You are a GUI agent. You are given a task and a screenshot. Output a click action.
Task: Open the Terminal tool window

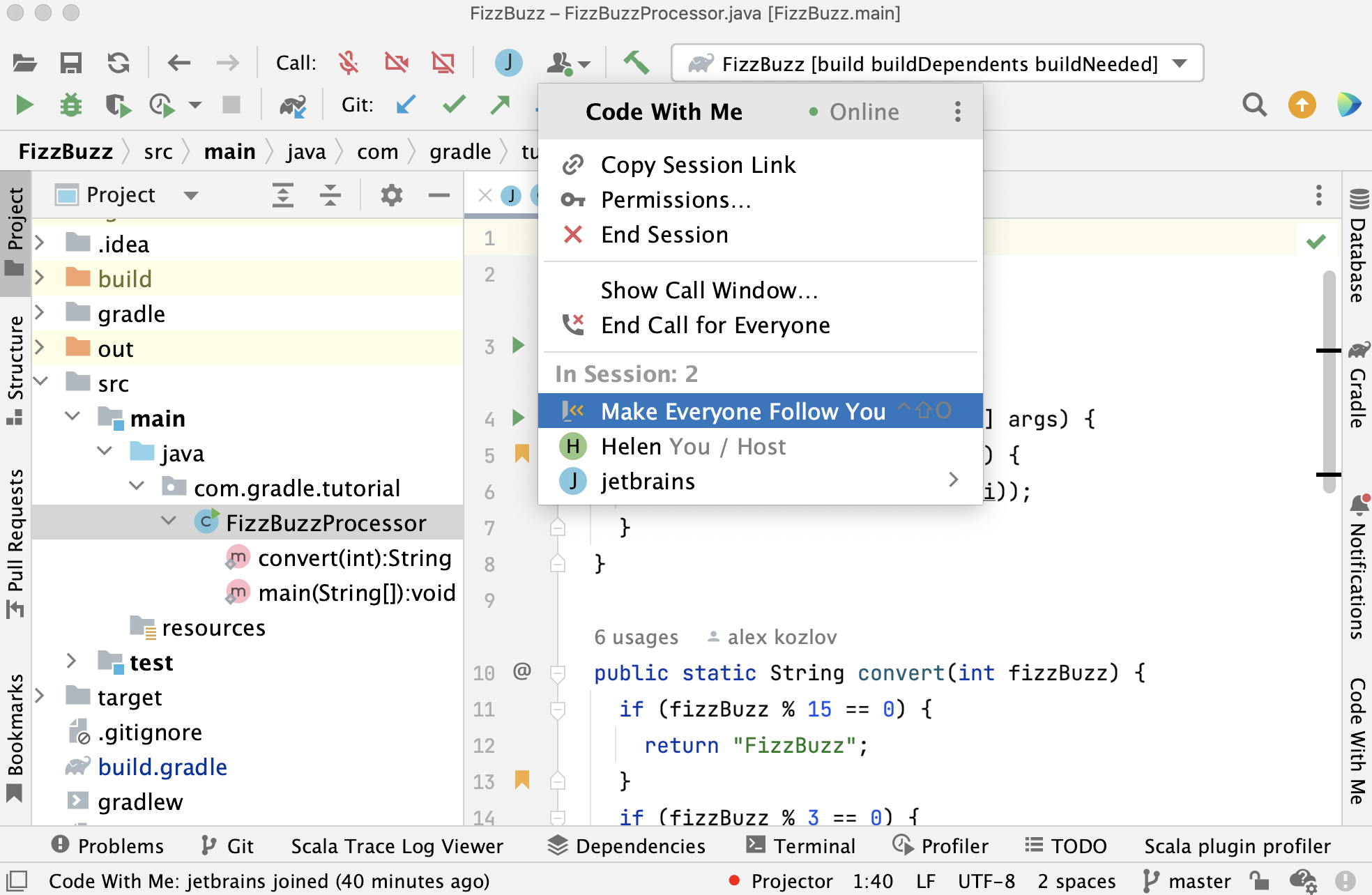click(800, 846)
